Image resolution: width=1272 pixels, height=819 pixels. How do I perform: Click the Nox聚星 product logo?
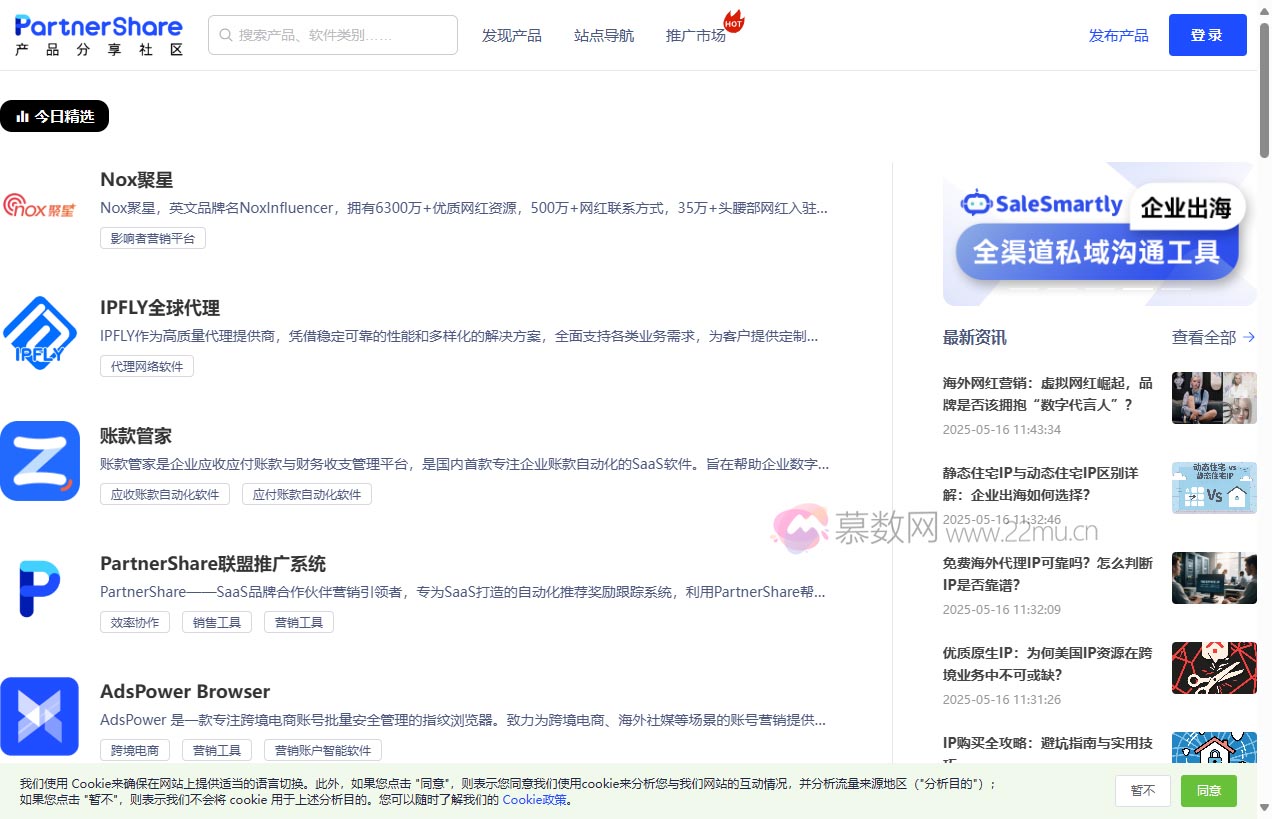coord(40,207)
